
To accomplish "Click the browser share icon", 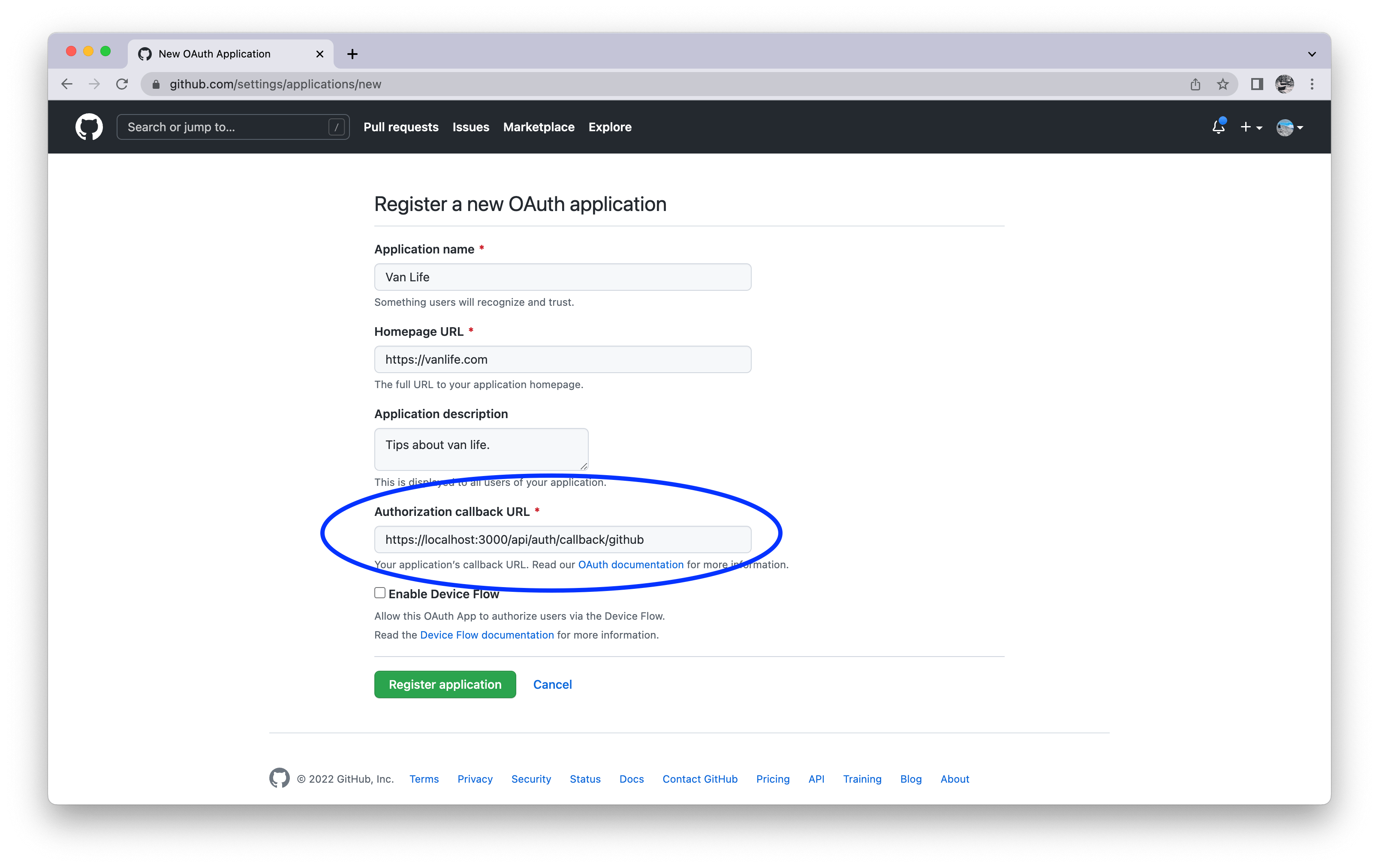I will tap(1195, 84).
